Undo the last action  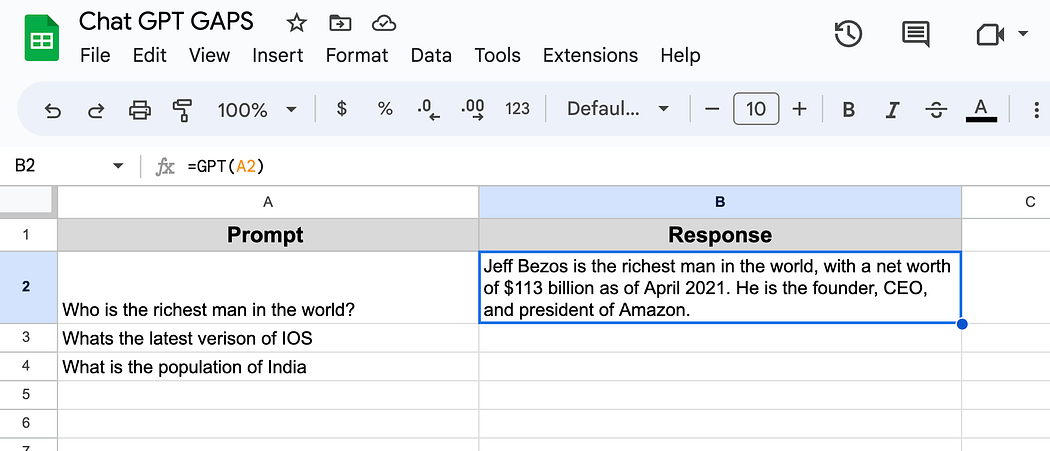[x=52, y=109]
